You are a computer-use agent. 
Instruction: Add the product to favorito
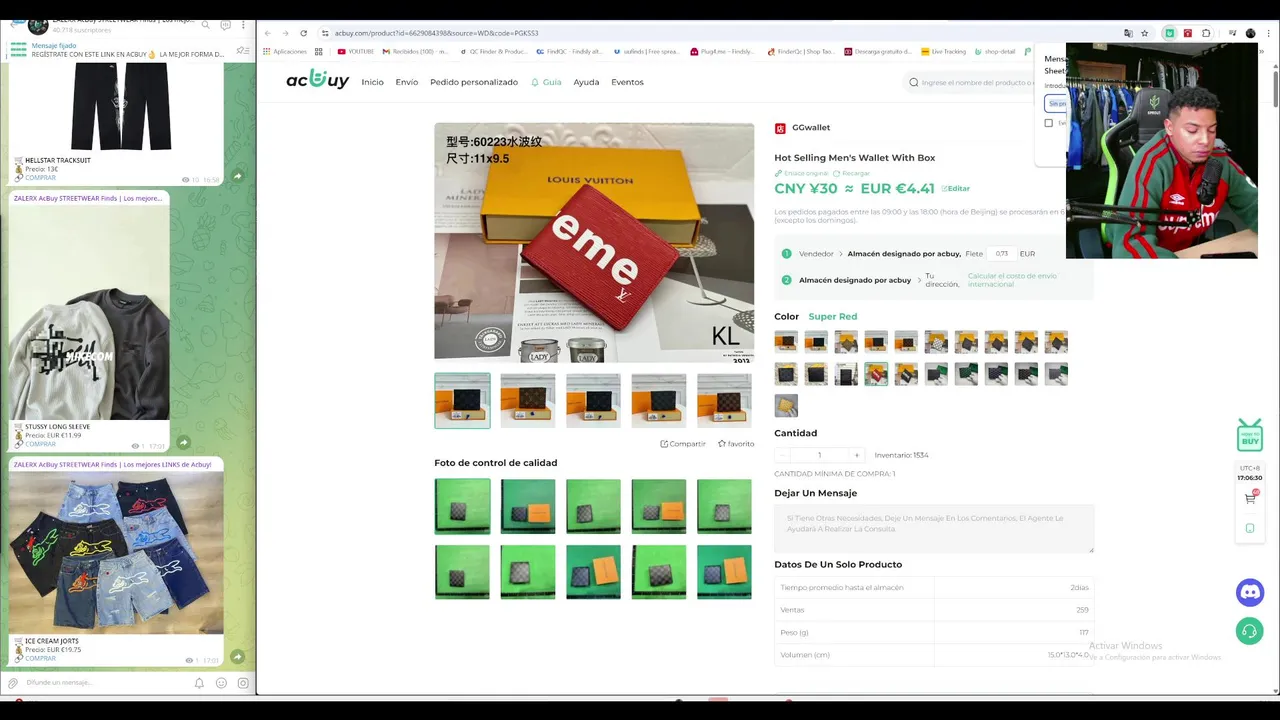(x=736, y=444)
